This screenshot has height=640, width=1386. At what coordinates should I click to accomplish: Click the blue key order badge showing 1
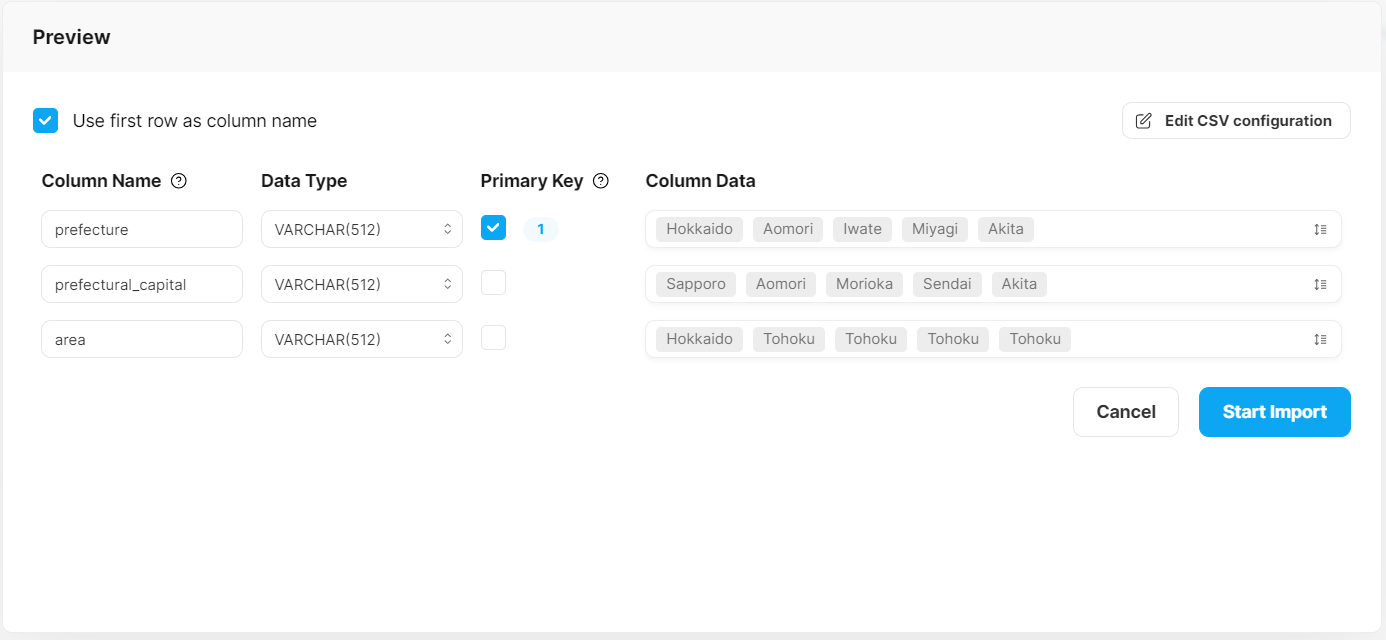pyautogui.click(x=540, y=229)
